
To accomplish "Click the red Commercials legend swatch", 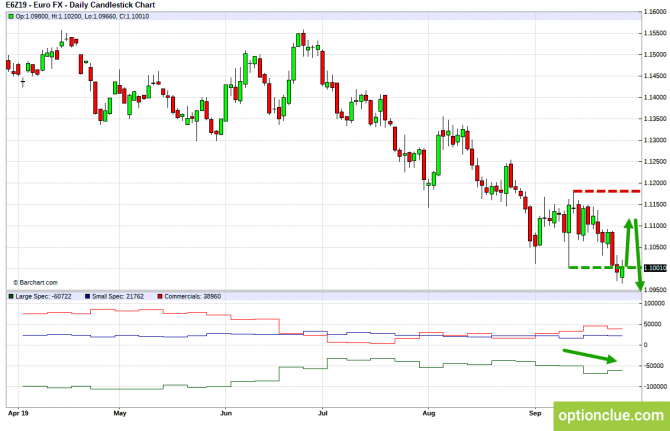I will 160,296.
